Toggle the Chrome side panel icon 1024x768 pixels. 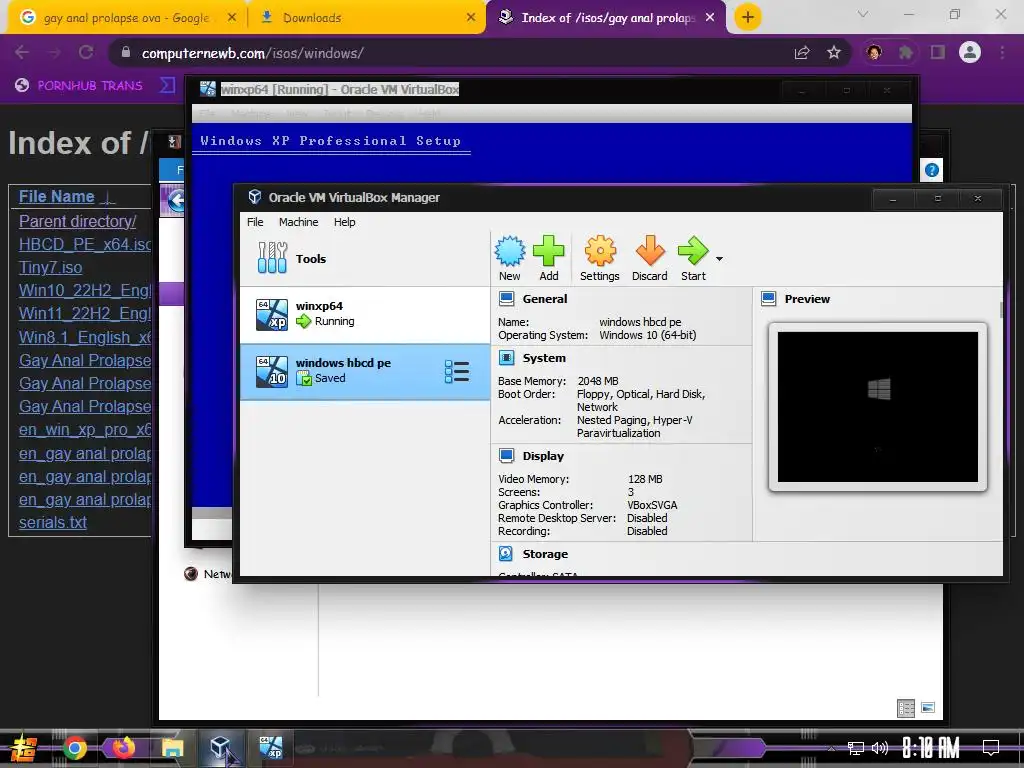point(938,53)
